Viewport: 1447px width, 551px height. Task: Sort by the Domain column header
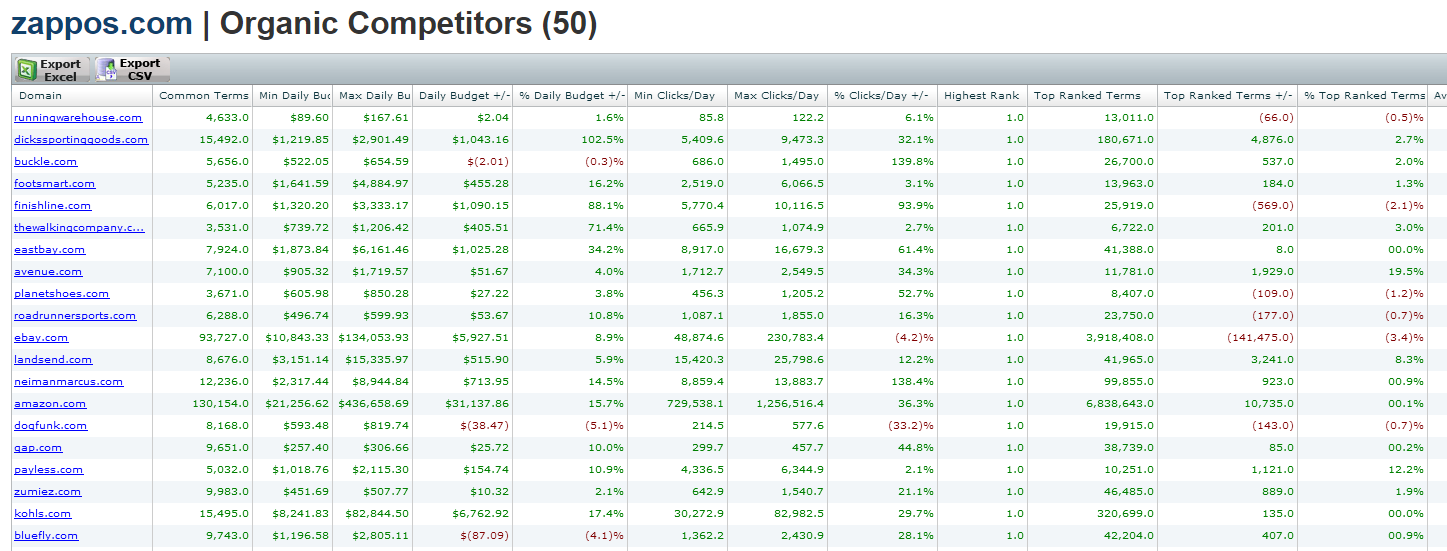tap(41, 96)
